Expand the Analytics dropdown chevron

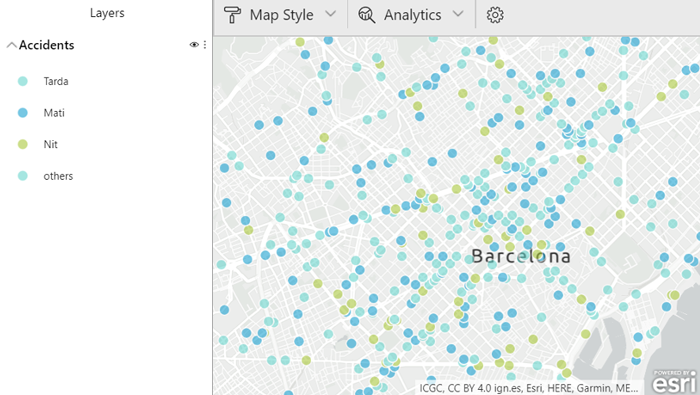click(x=458, y=14)
